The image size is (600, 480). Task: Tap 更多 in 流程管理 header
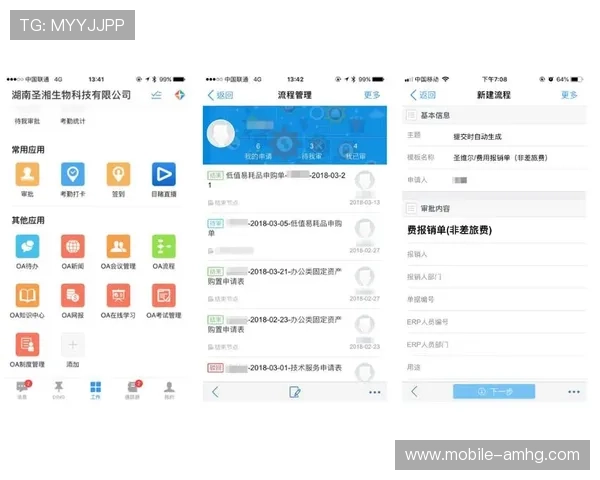coord(372,95)
